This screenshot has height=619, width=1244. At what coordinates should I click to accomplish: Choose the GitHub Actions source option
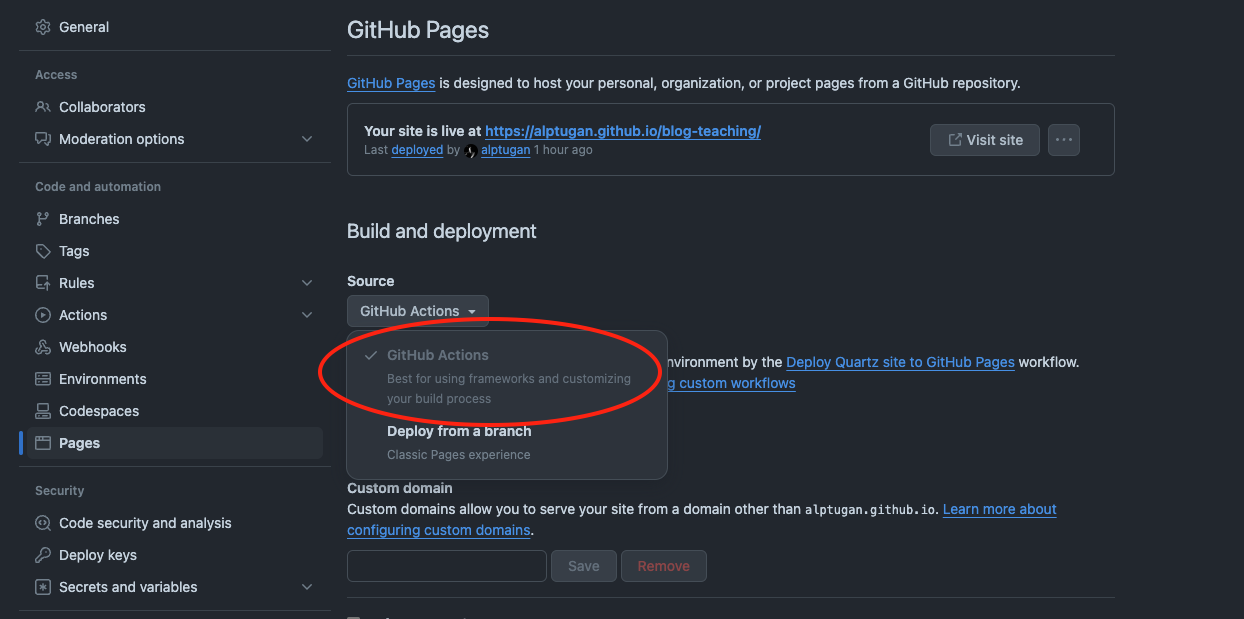click(507, 376)
